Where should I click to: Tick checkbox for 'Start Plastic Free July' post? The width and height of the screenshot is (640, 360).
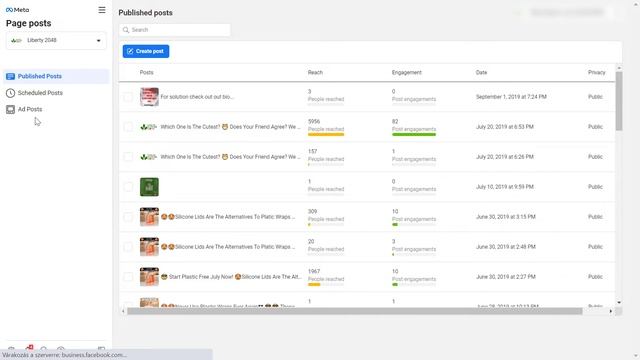click(x=128, y=277)
